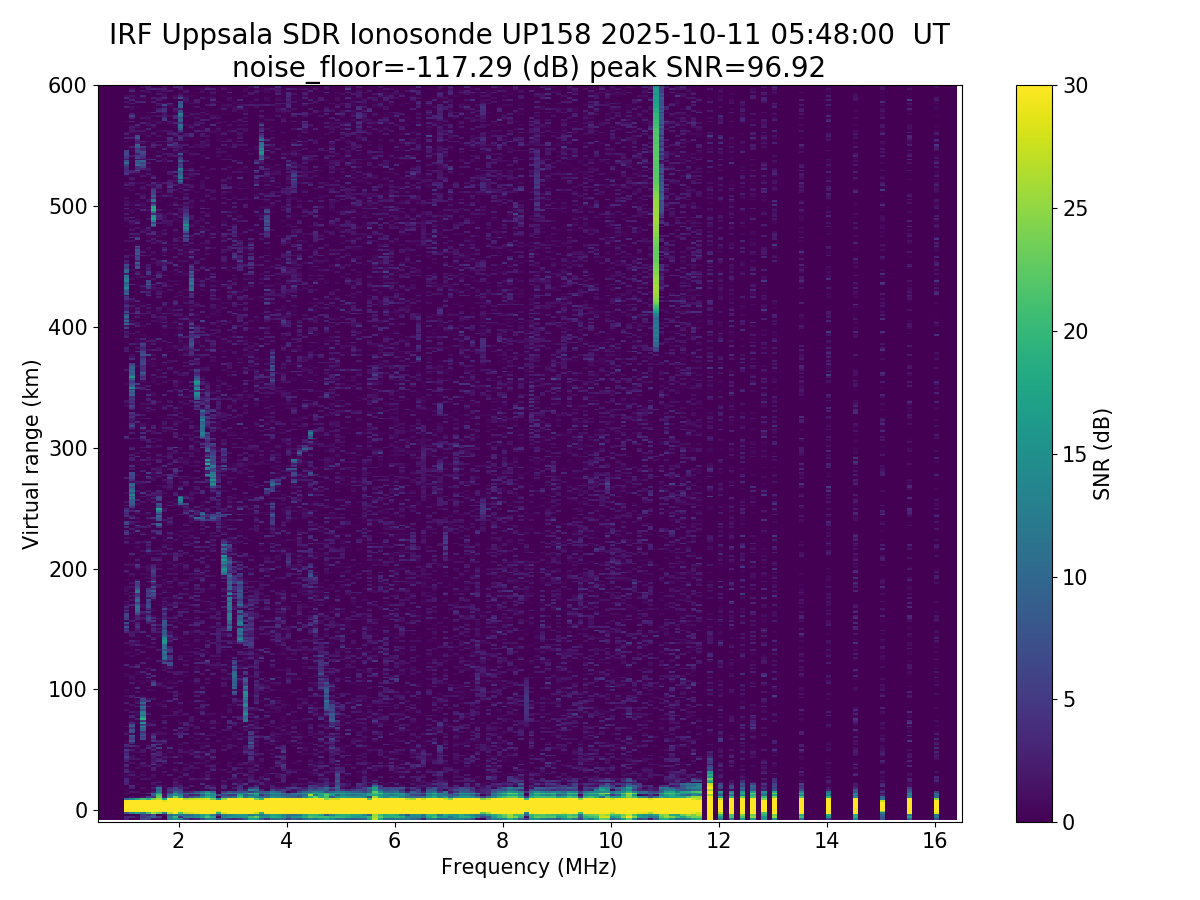The image size is (1200, 900).
Task: Click the 100 tick on the virtual range axis
Action: click(x=68, y=689)
